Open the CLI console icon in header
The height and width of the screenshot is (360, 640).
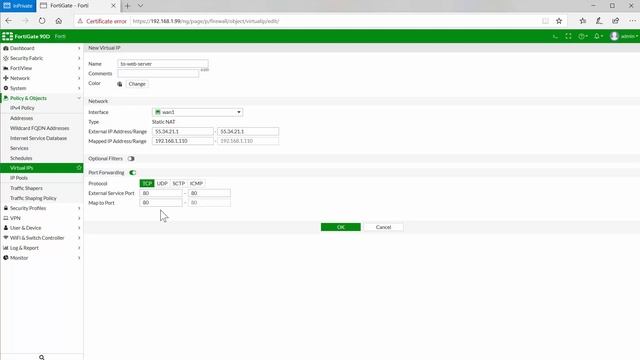(555, 36)
